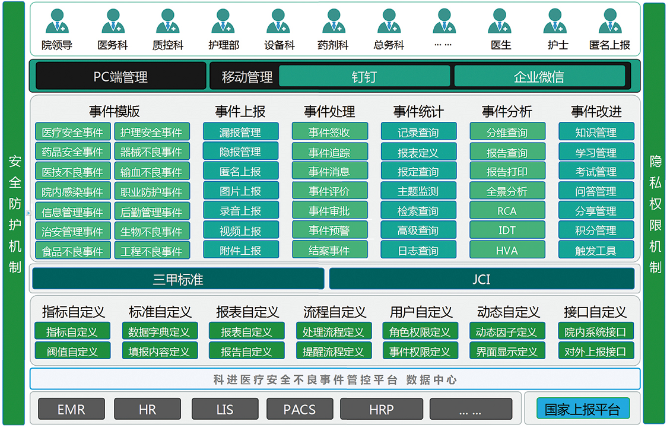This screenshot has height=427, width=668.
Task: Open the JCI standard bar
Action: (x=481, y=279)
